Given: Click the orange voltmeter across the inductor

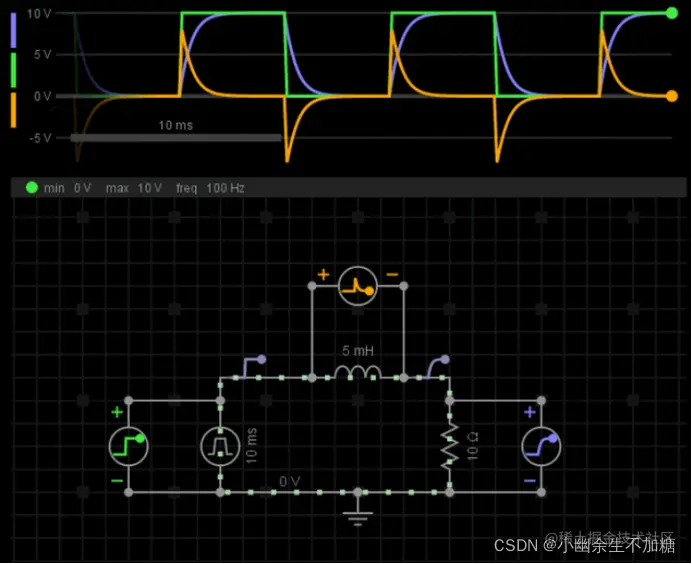Looking at the screenshot, I should coord(358,286).
